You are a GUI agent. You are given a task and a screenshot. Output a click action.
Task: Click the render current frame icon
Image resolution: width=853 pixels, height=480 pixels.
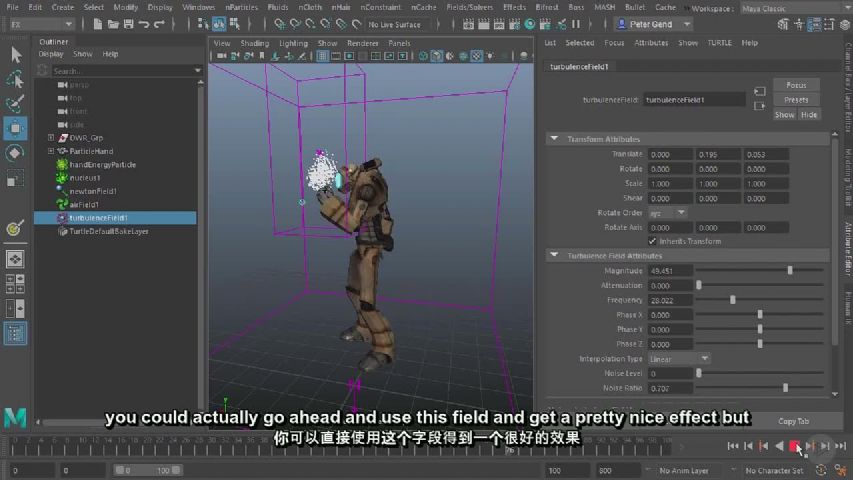coord(484,24)
